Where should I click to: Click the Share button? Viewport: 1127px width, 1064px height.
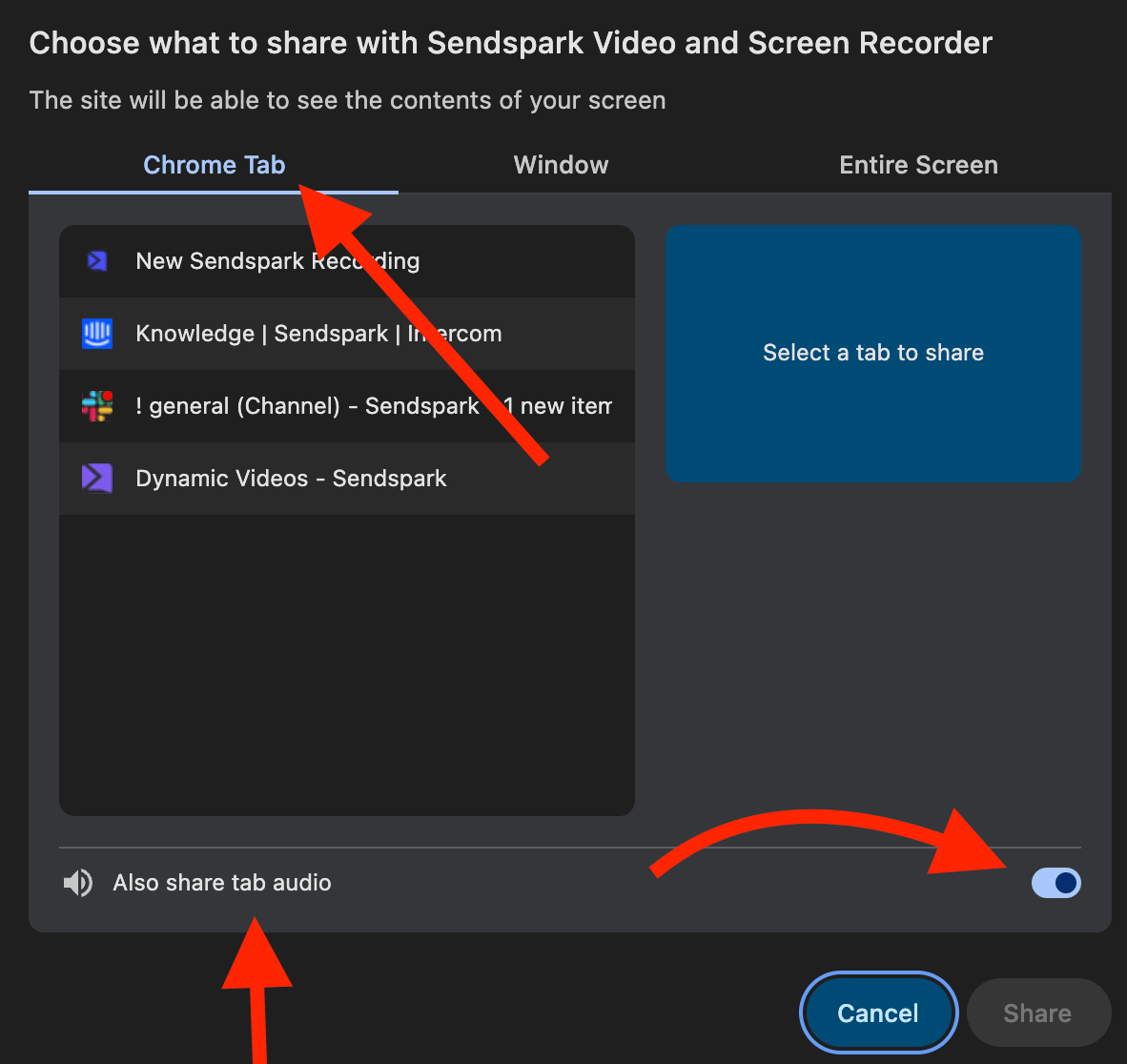[1037, 1013]
